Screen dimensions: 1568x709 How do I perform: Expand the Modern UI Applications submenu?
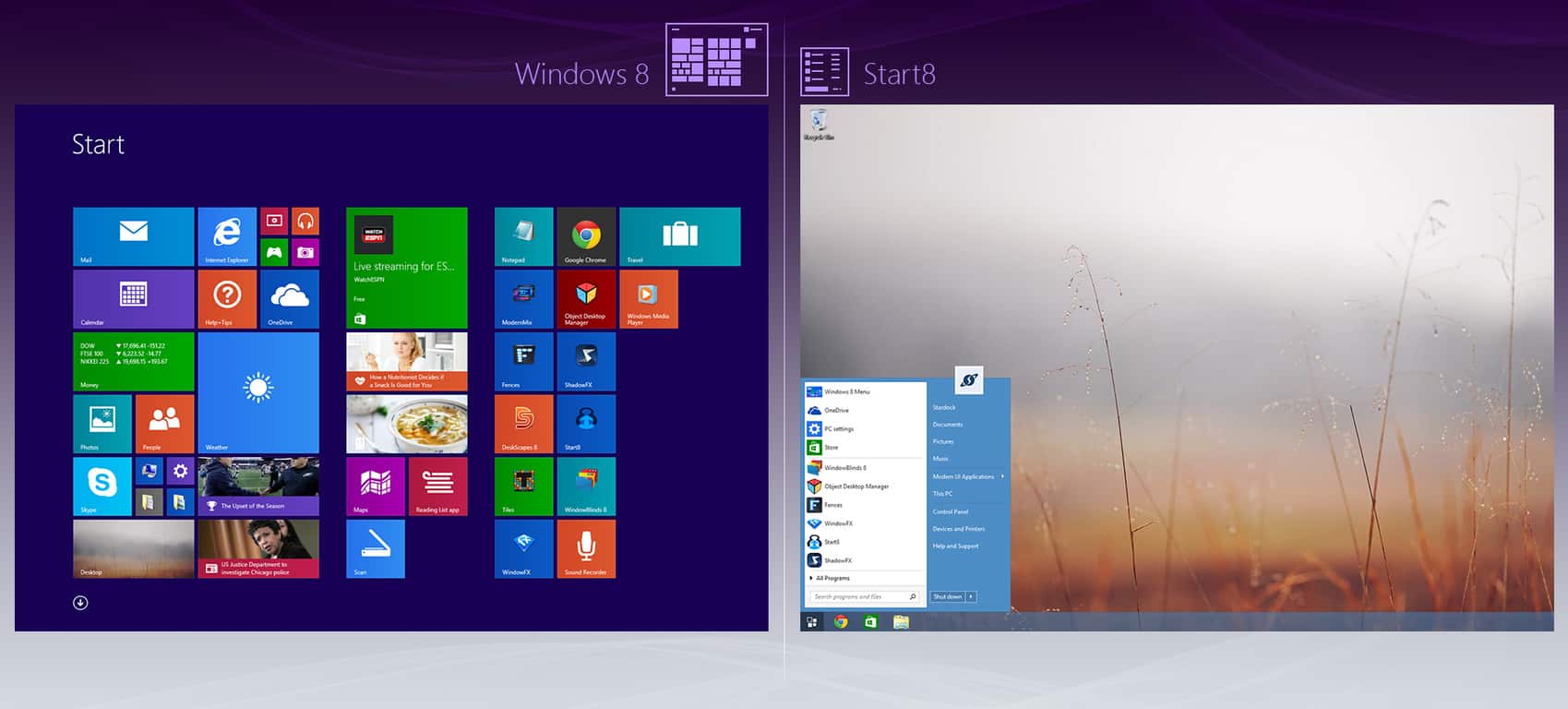tap(967, 476)
